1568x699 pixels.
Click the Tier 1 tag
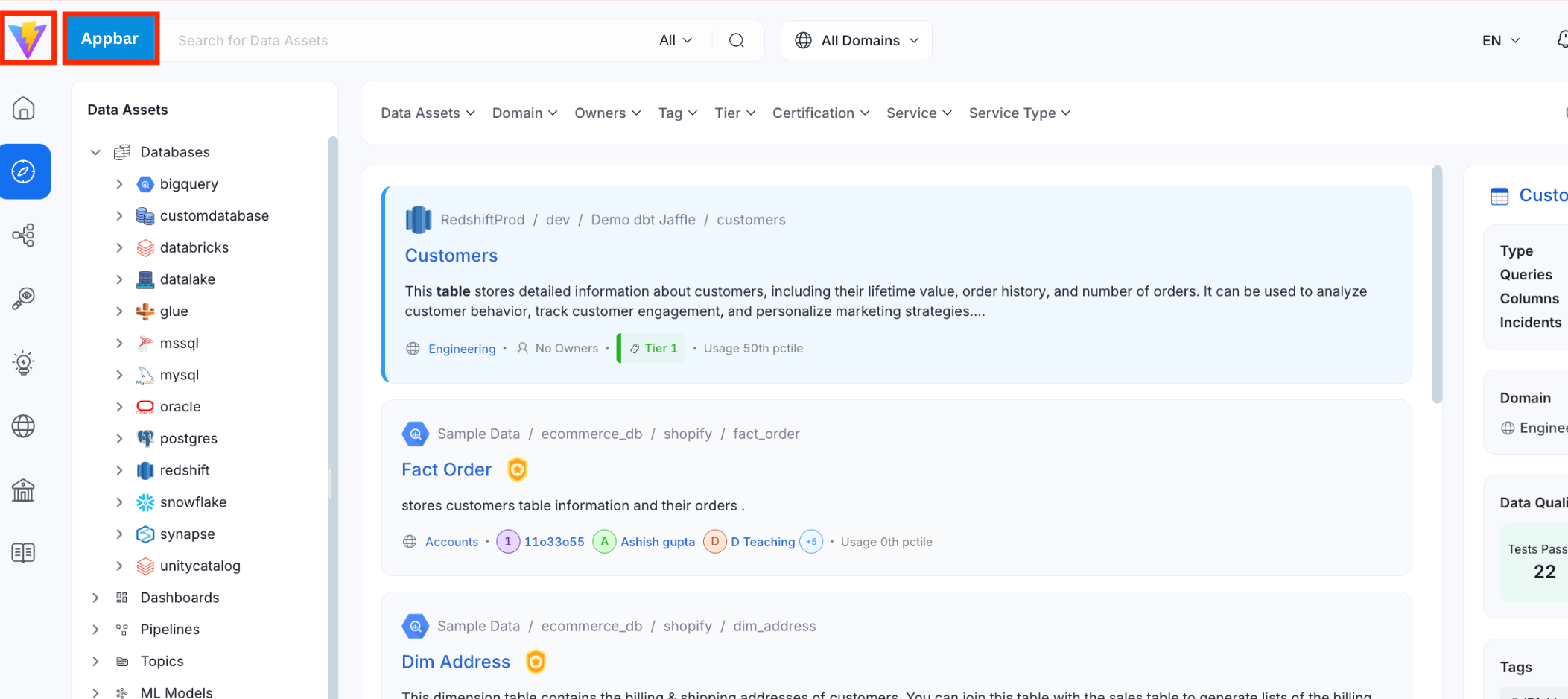[x=653, y=348]
